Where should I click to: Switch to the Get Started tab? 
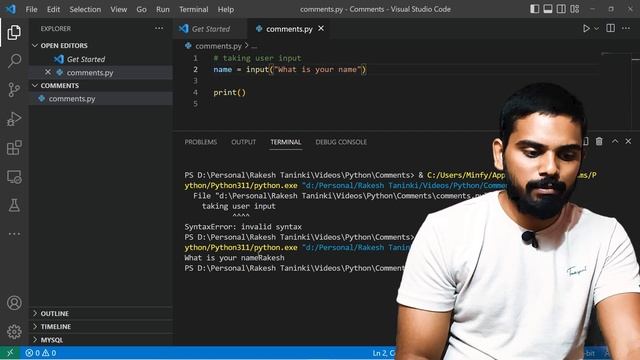[210, 29]
